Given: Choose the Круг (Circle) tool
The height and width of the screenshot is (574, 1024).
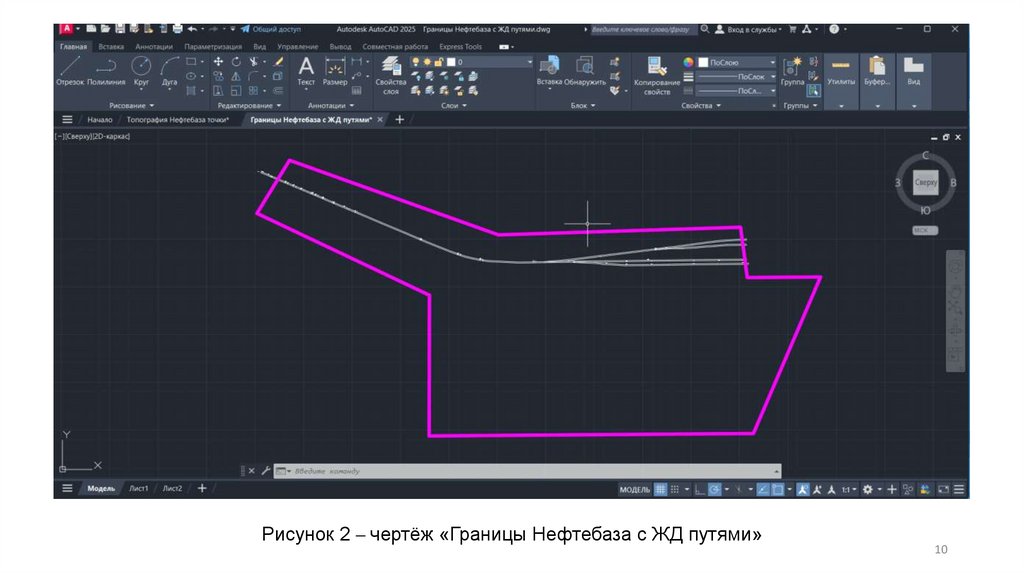Looking at the screenshot, I should tap(141, 70).
